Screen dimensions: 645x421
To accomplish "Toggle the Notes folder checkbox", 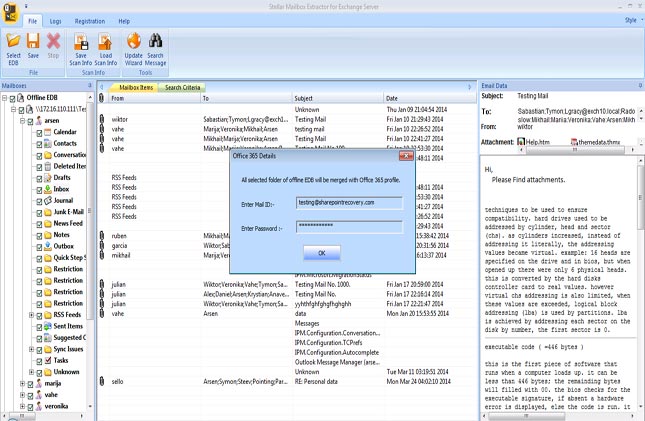I will pyautogui.click(x=39, y=236).
